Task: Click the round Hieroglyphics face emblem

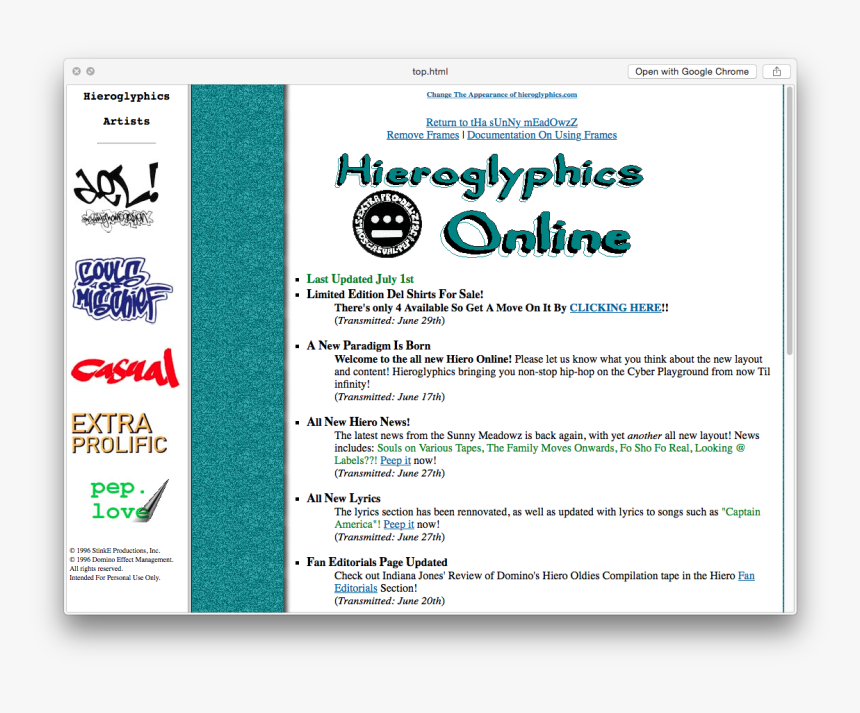Action: [x=387, y=224]
